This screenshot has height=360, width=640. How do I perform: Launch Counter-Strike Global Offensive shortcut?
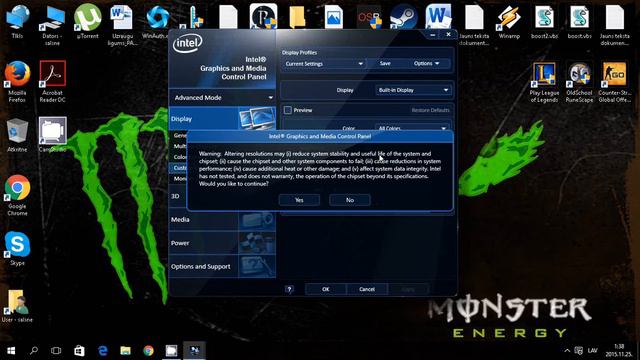(x=614, y=82)
